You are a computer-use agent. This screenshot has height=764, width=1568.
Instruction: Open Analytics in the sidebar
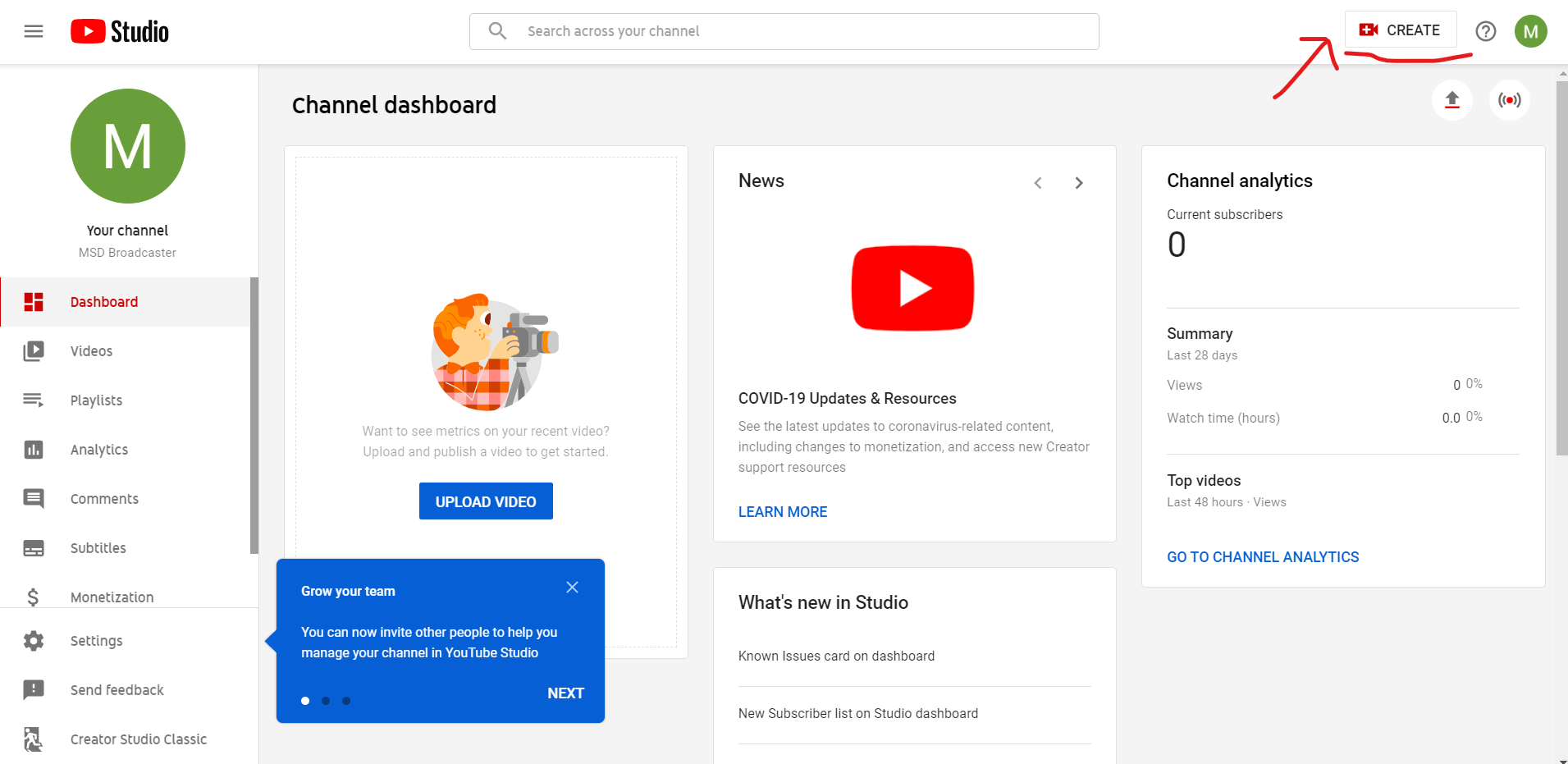coord(125,450)
